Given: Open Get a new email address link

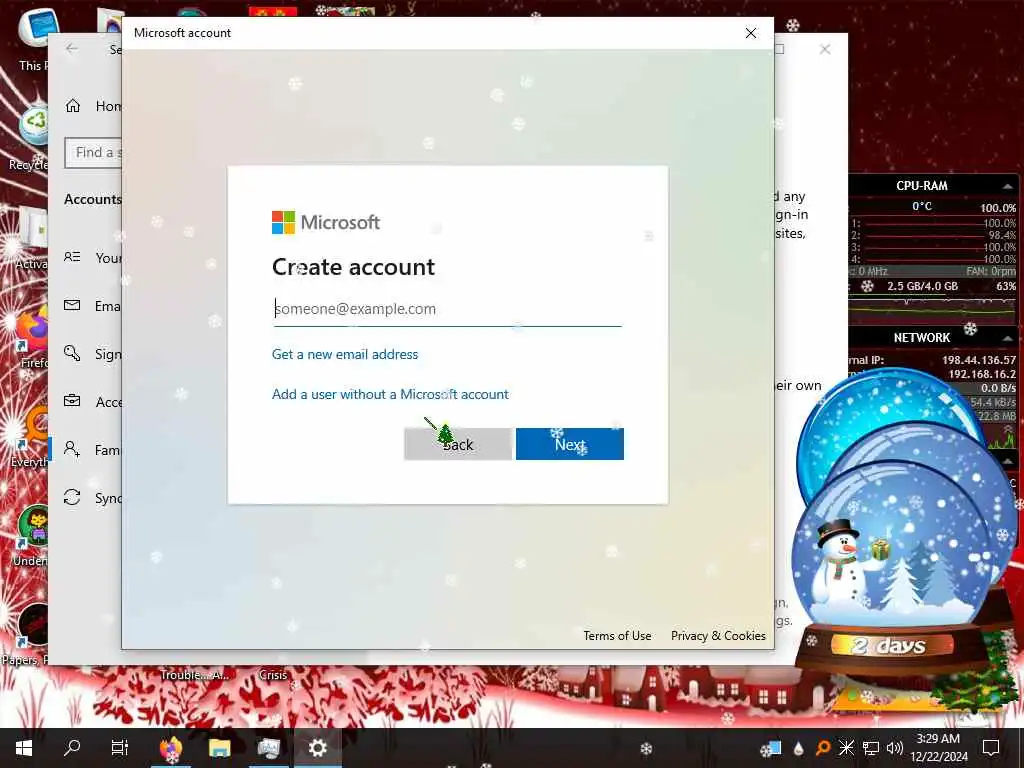Looking at the screenshot, I should (345, 355).
